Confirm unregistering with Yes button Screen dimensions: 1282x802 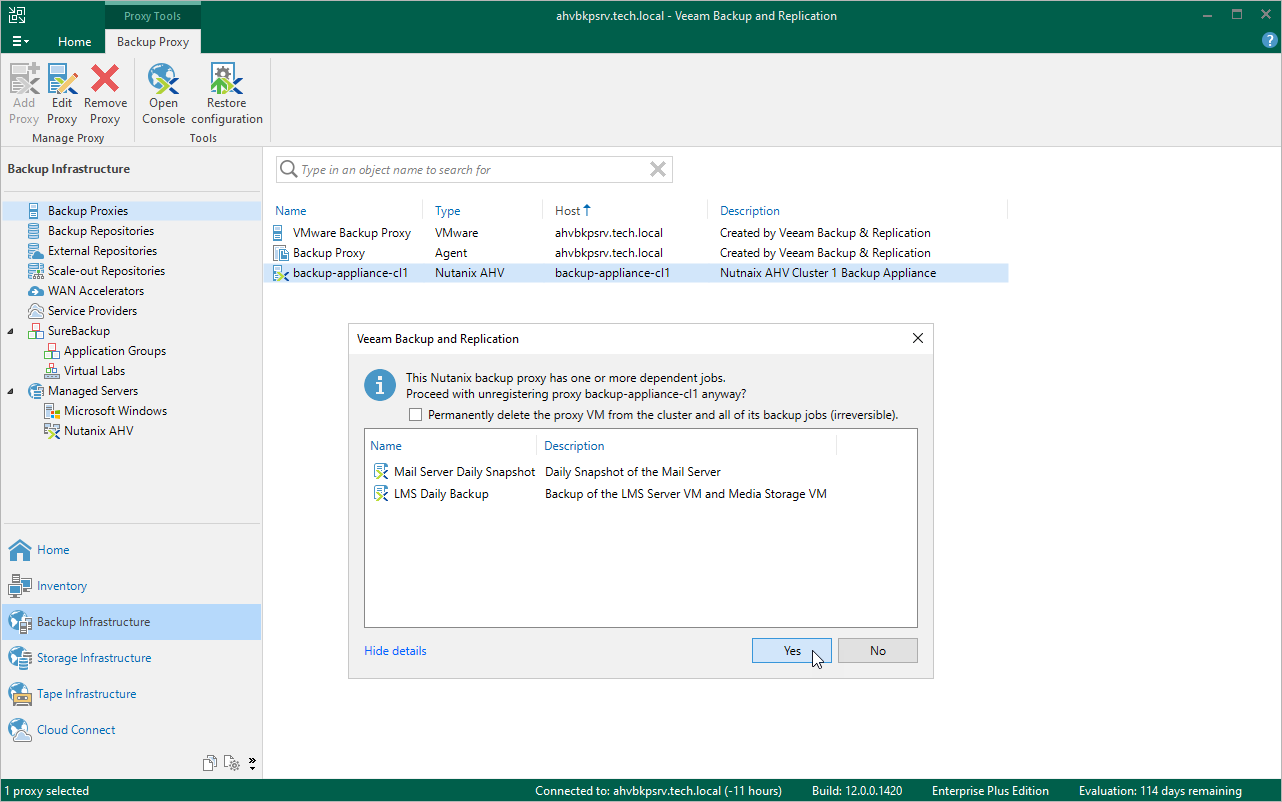[792, 651]
